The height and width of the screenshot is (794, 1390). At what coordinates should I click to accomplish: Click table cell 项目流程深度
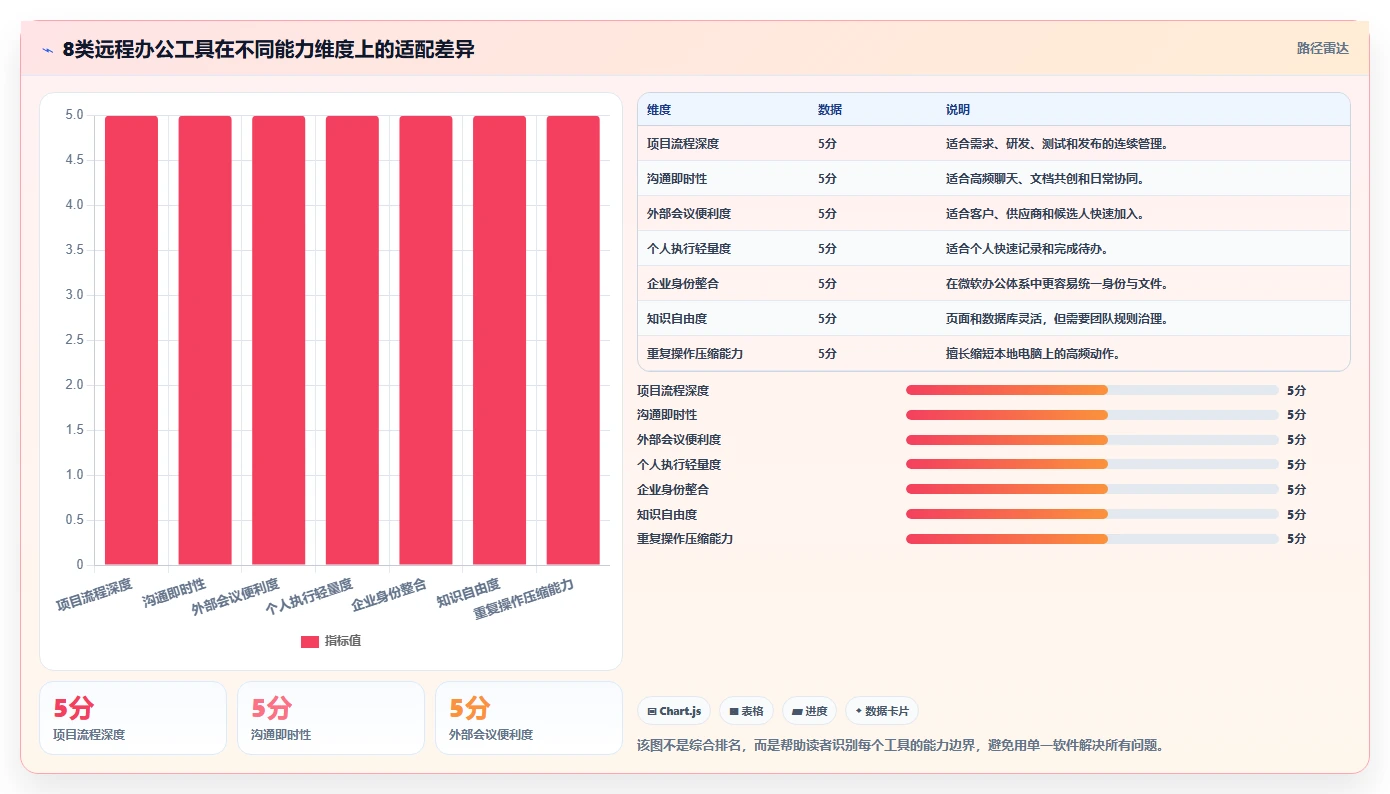pos(683,144)
